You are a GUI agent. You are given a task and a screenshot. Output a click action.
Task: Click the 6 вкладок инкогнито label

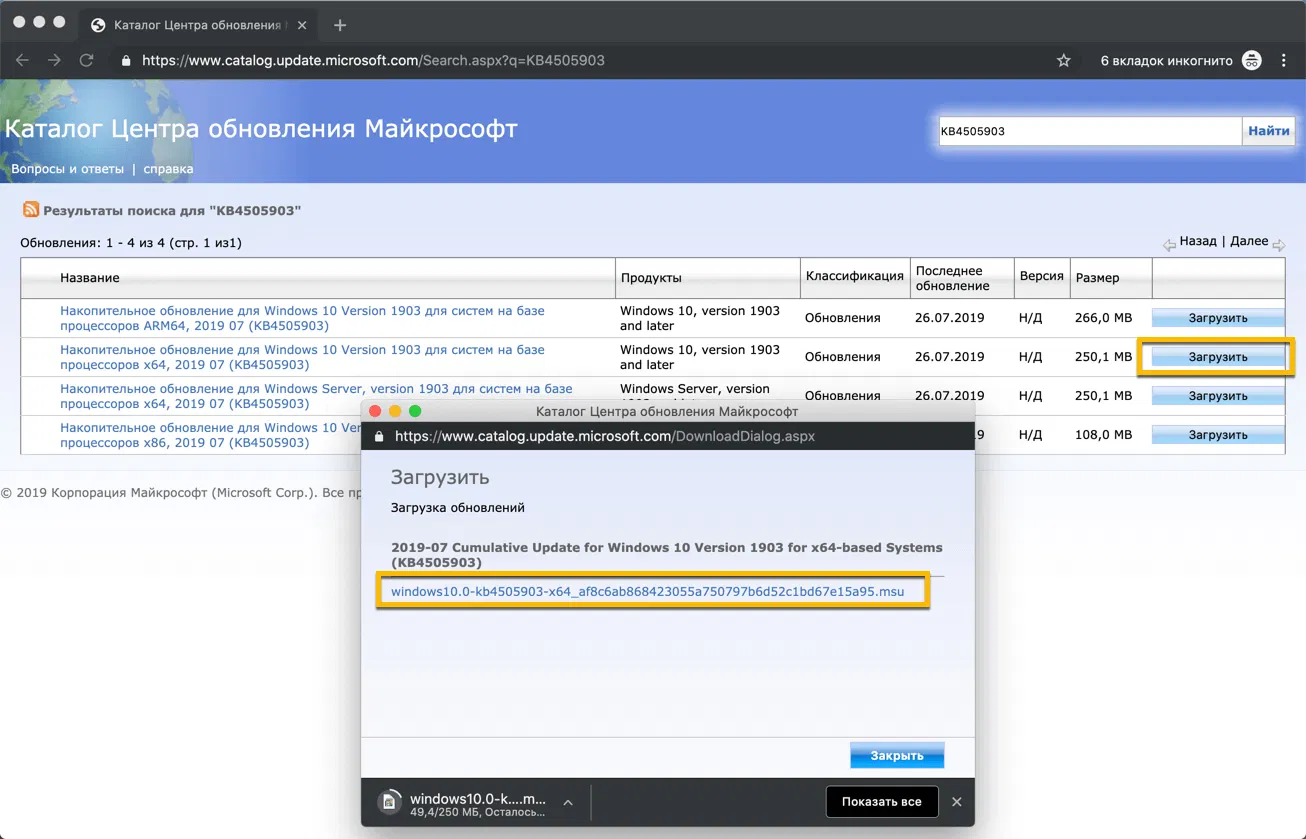coord(1167,60)
